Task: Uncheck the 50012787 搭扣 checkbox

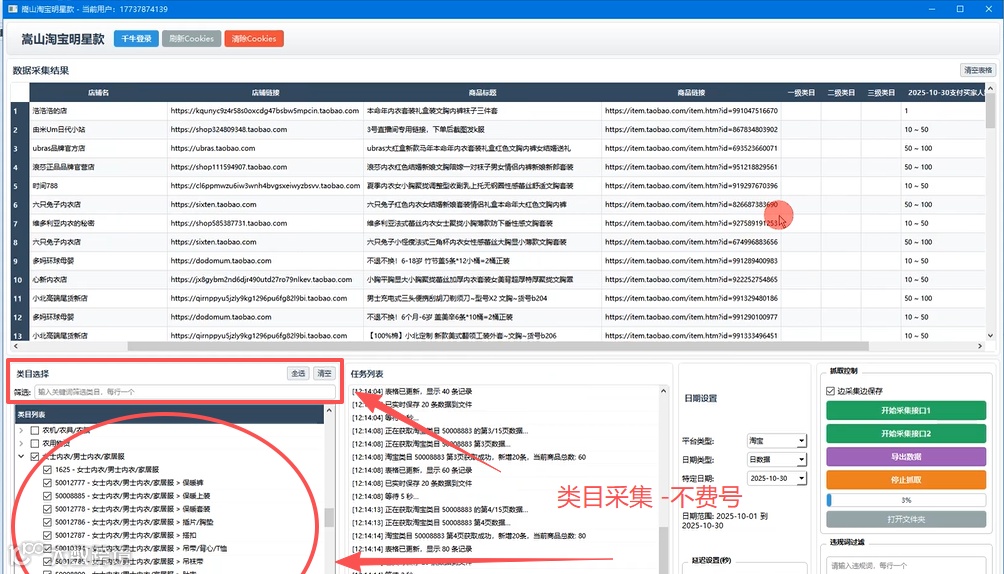Action: pyautogui.click(x=47, y=535)
